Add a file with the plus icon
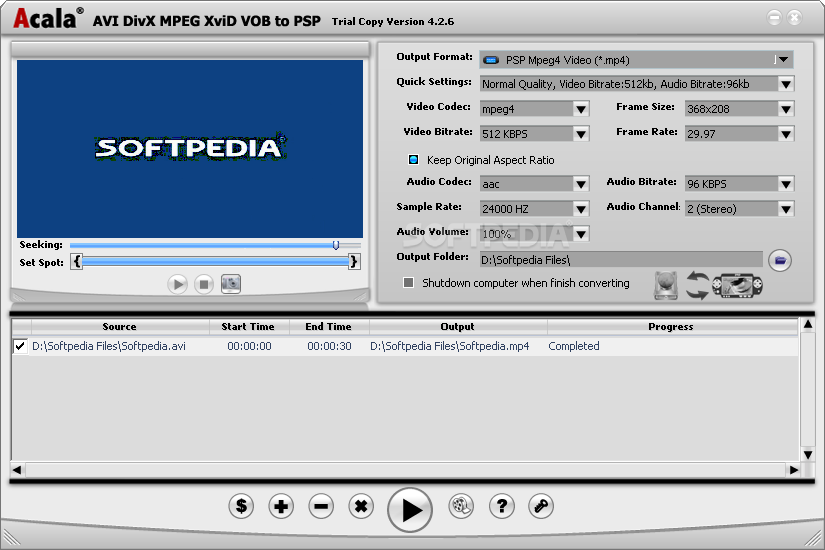Screen dimensions: 825x550 click(281, 506)
